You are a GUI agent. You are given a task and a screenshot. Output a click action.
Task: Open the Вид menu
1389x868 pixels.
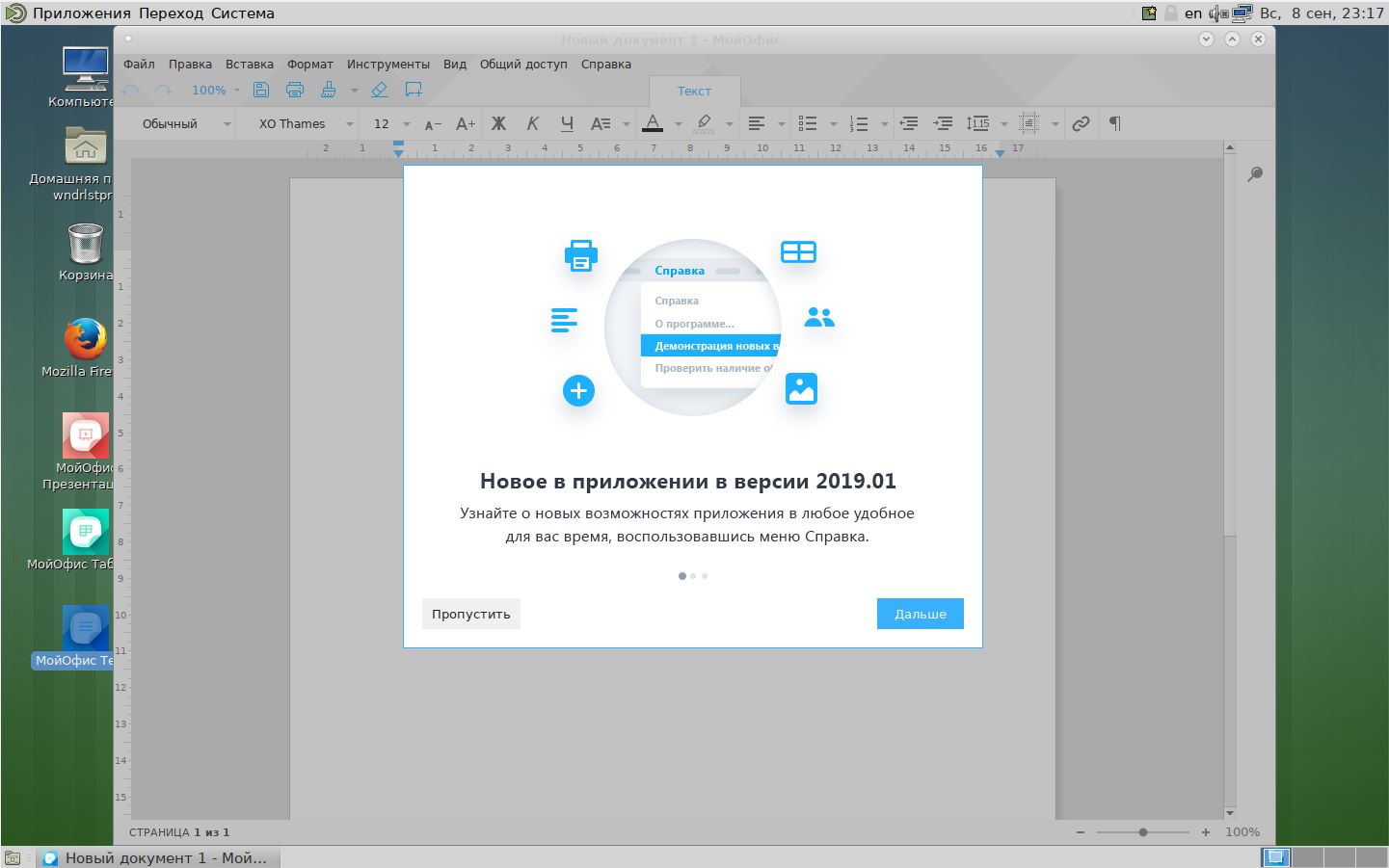click(455, 64)
